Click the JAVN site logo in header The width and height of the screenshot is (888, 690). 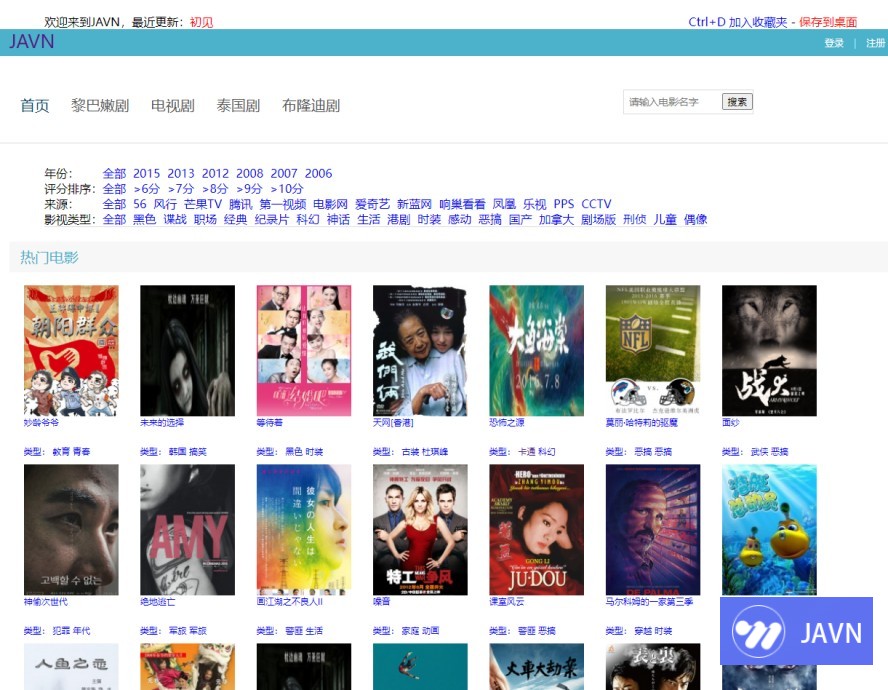pos(32,41)
